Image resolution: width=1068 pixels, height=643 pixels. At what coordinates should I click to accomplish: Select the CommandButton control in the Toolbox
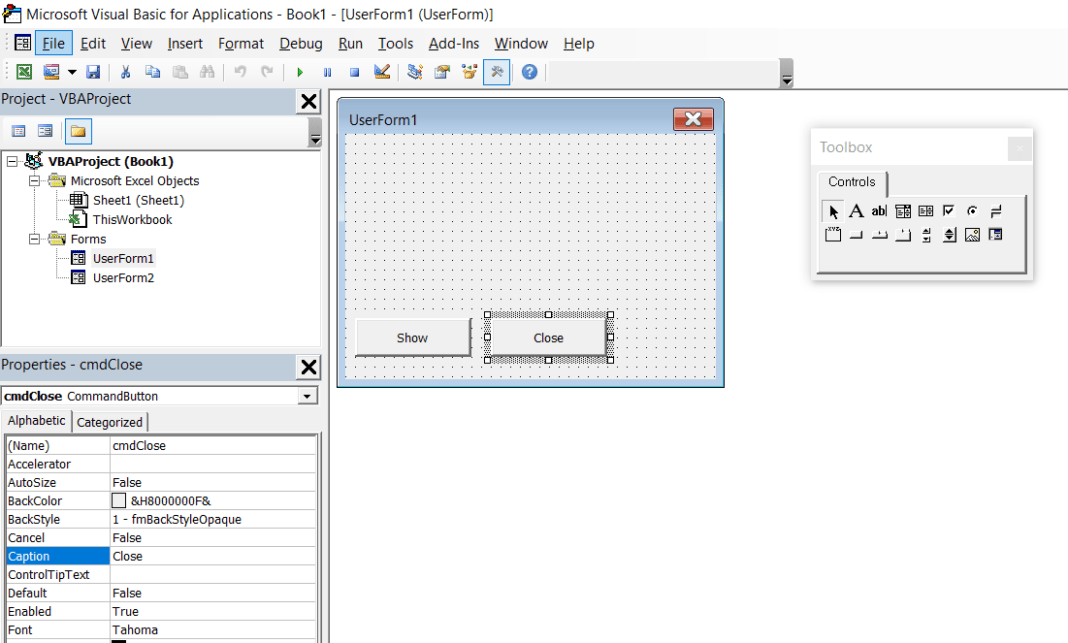856,235
